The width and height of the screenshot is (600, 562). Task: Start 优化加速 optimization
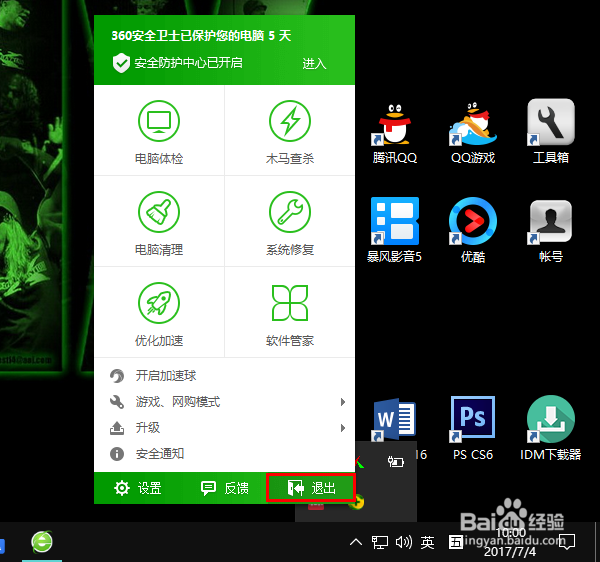click(x=159, y=313)
